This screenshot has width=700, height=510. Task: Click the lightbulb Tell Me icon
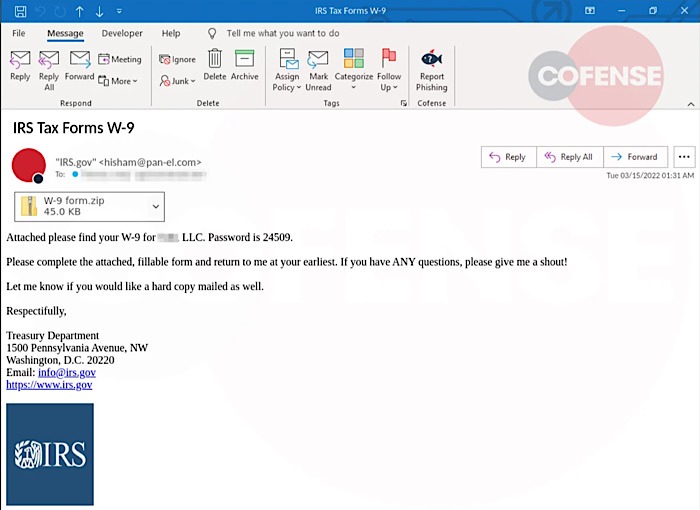click(x=212, y=33)
